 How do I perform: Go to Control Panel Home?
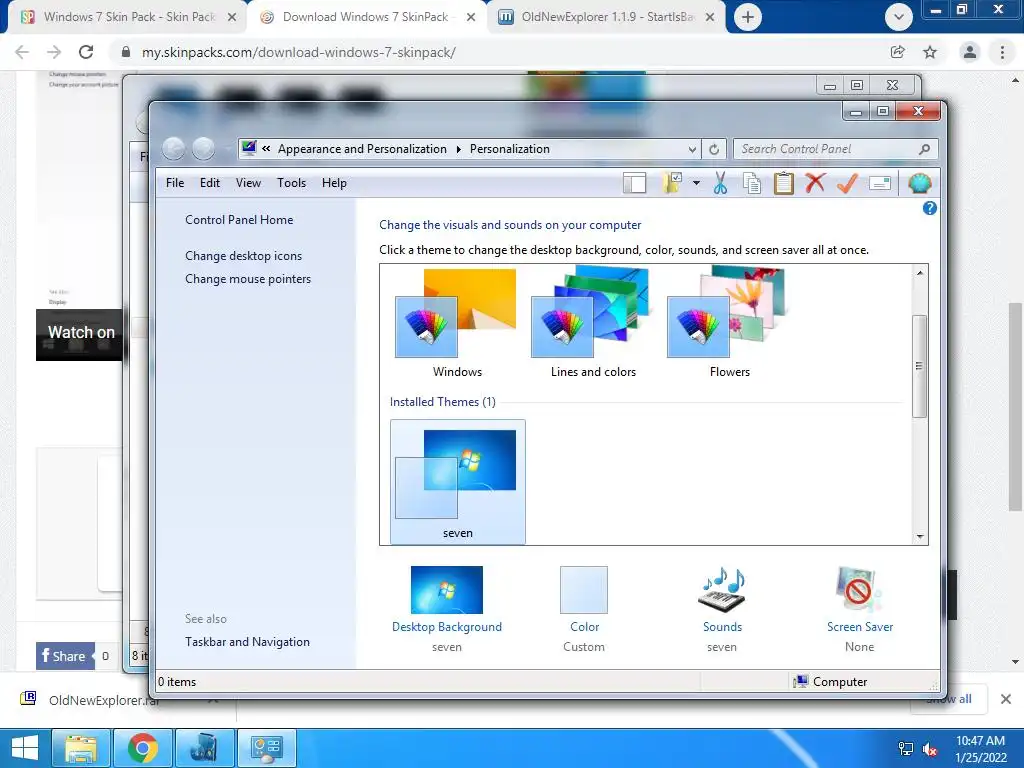click(x=239, y=220)
